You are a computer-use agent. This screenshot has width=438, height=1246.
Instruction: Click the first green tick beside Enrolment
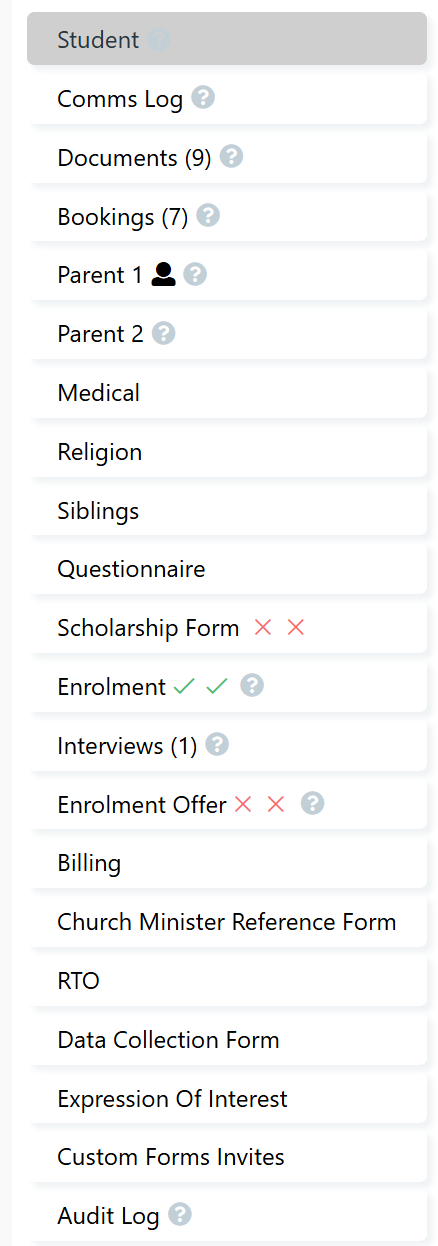pos(183,686)
